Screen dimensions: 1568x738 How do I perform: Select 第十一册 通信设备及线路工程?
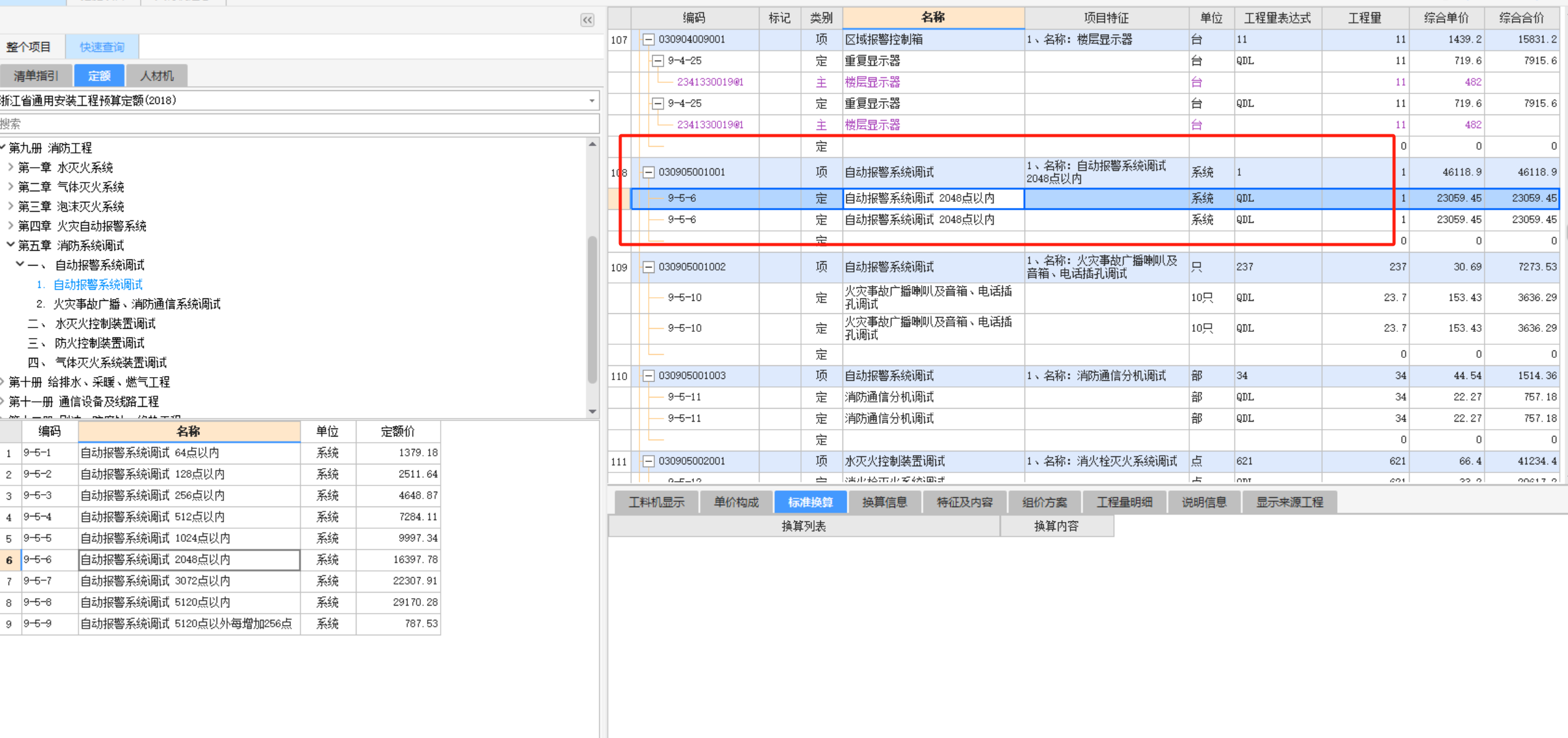[84, 402]
